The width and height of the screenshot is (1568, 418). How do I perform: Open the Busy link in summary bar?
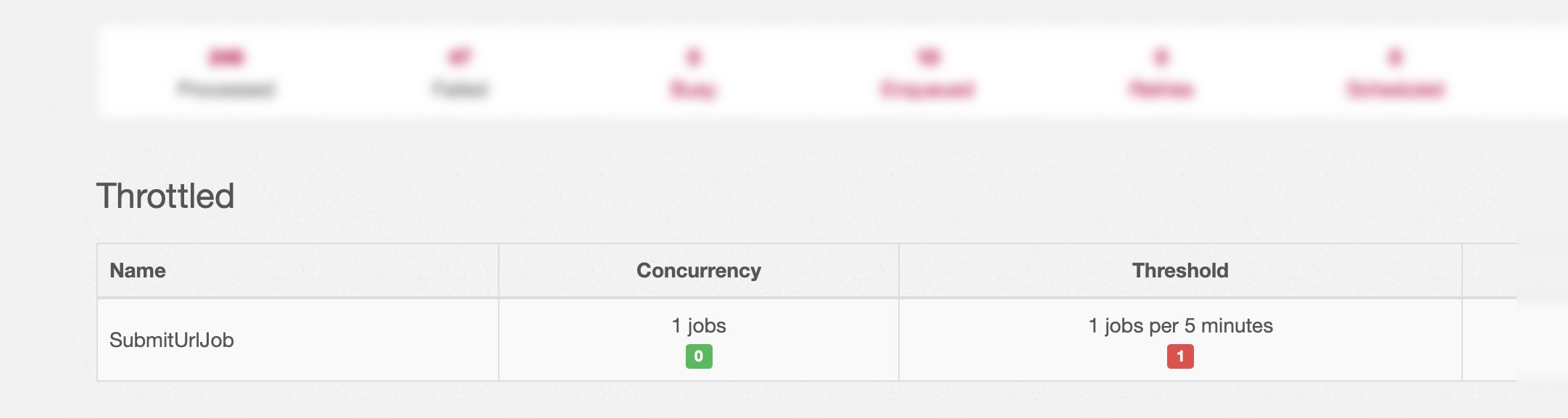[693, 90]
